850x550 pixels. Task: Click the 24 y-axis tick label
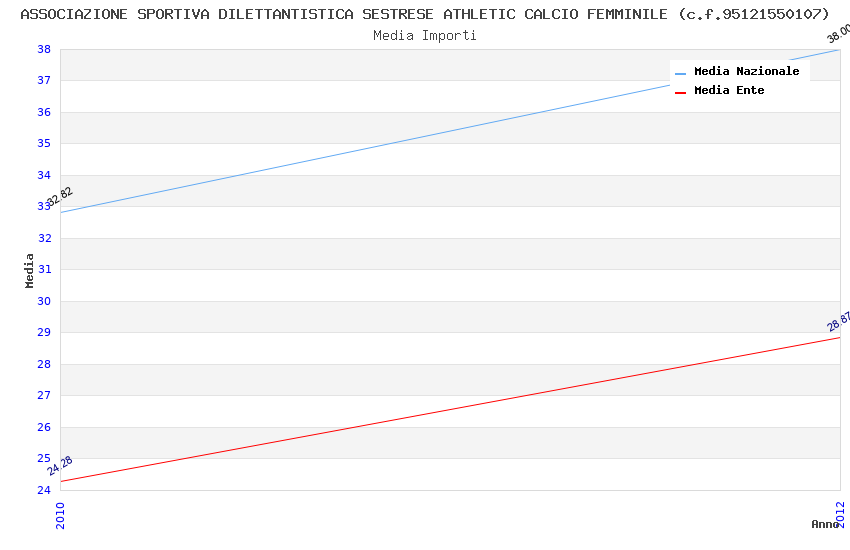point(44,490)
